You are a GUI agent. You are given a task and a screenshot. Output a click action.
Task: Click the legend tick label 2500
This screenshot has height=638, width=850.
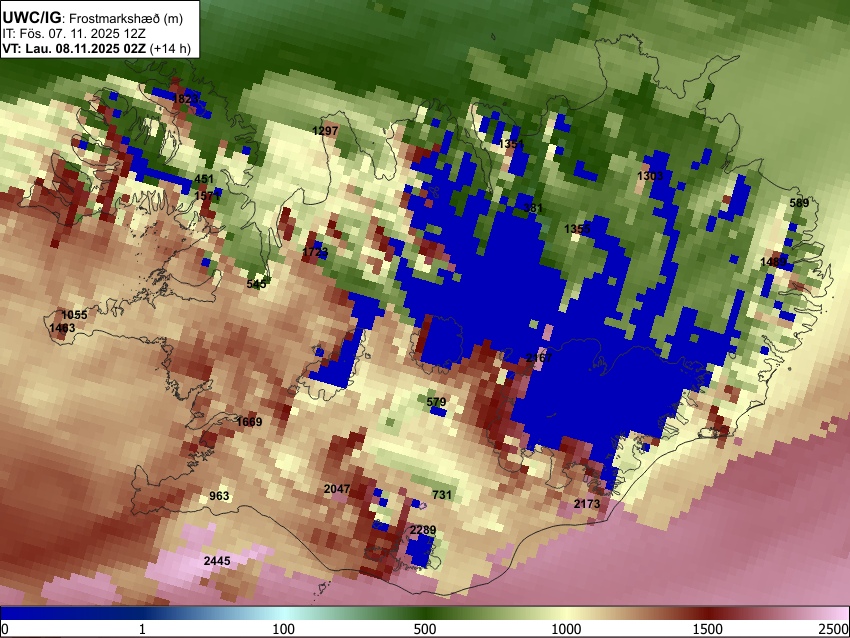(835, 629)
